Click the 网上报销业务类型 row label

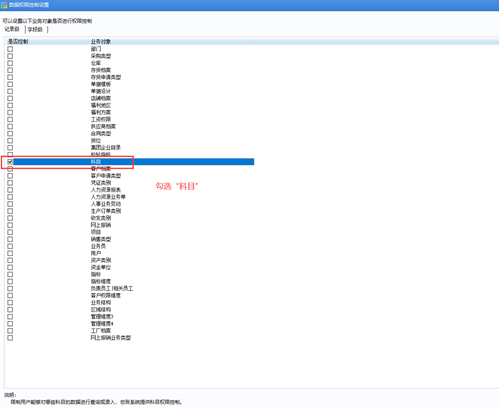pyautogui.click(x=111, y=338)
